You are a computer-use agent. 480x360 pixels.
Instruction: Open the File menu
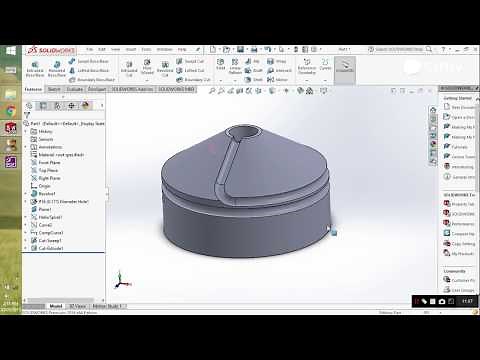pyautogui.click(x=89, y=49)
